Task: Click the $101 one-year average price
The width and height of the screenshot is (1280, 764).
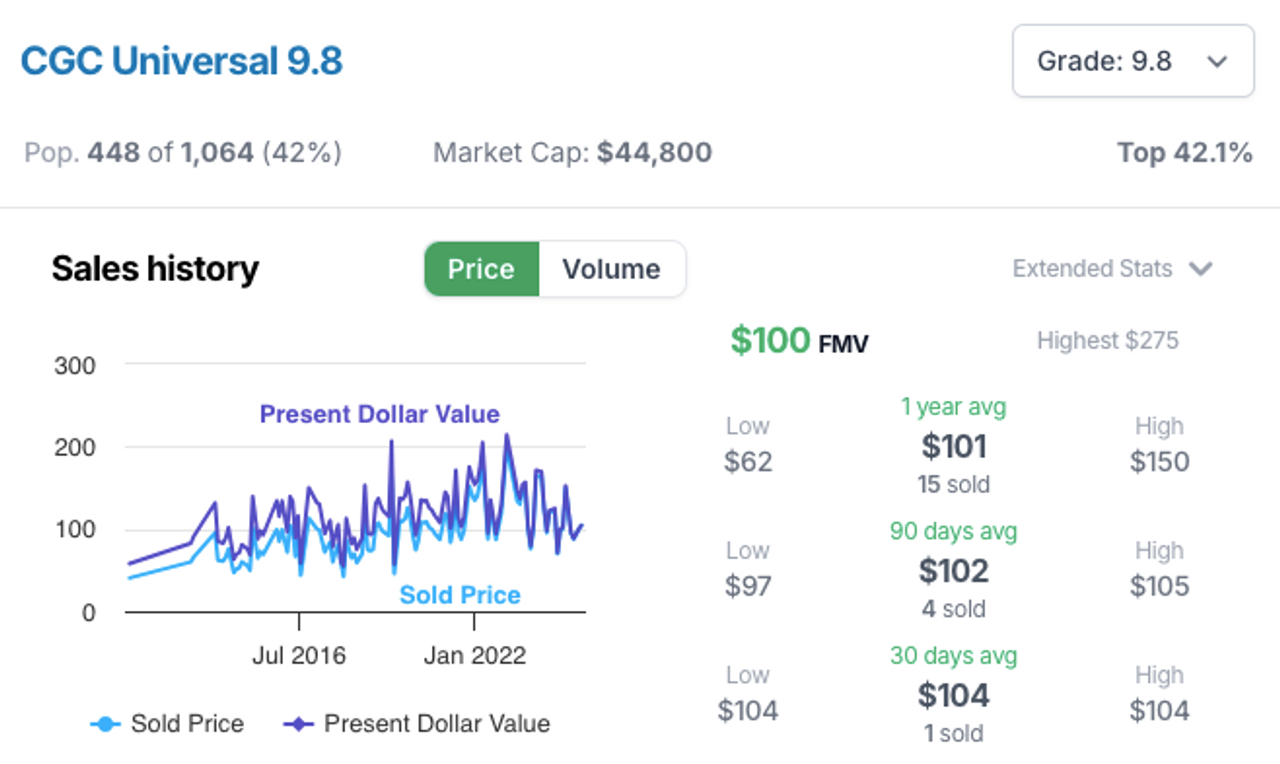Action: click(953, 446)
